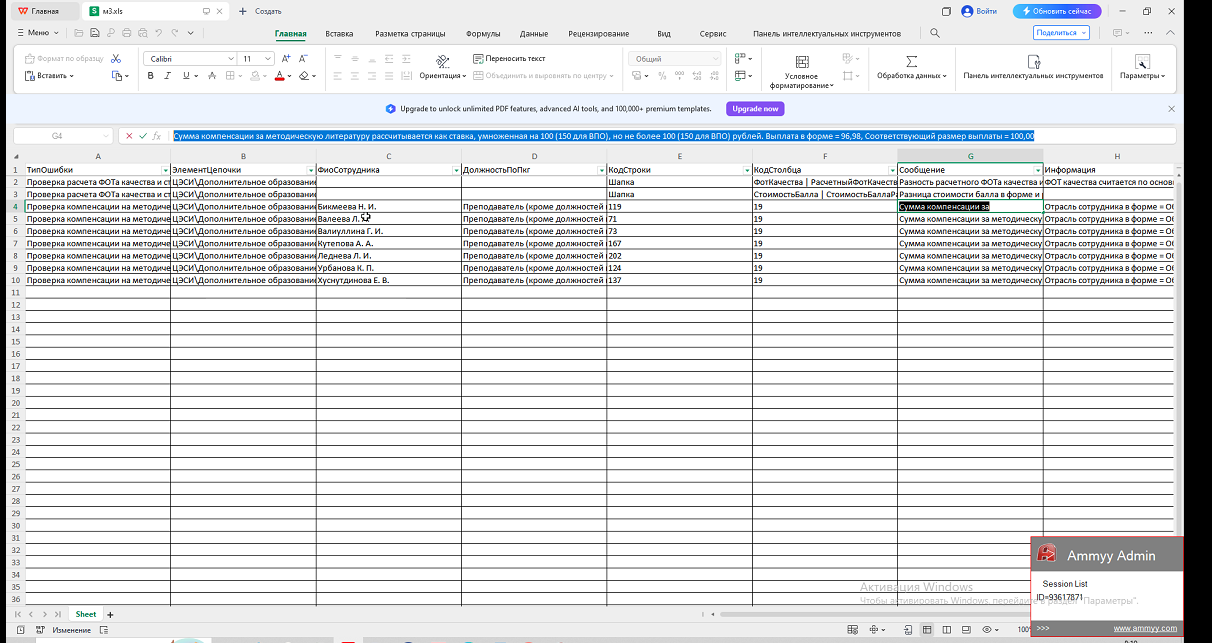Click the Bold formatting icon
The width and height of the screenshot is (1212, 643).
153,75
